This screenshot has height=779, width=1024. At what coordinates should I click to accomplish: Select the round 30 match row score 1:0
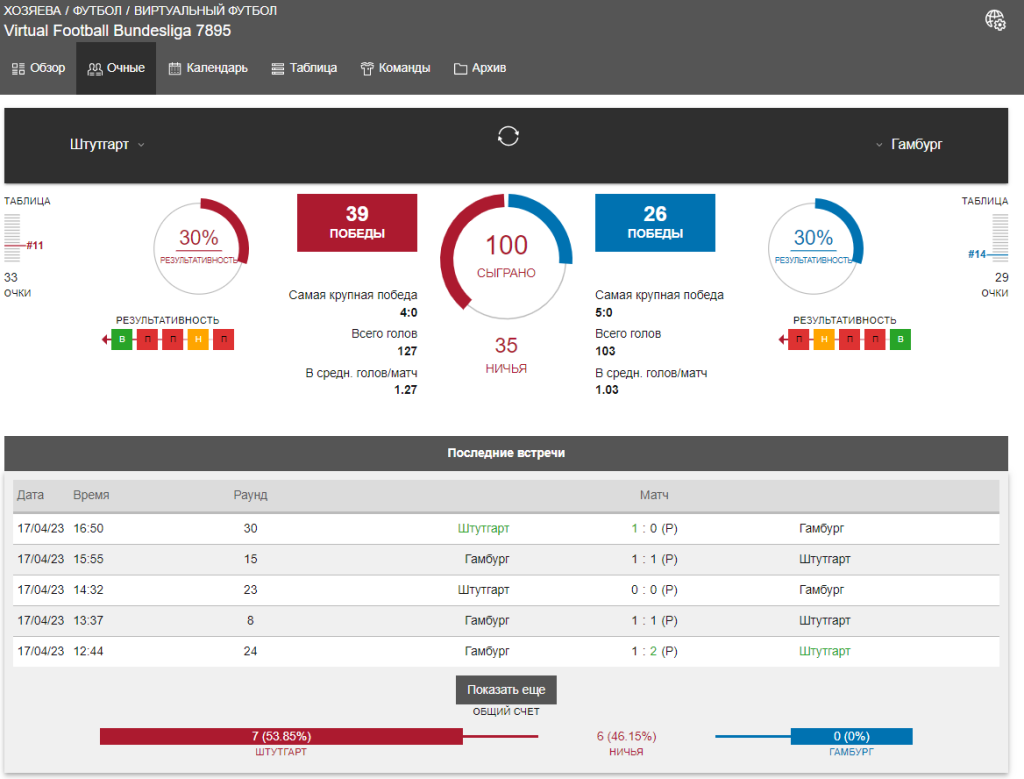tap(654, 528)
